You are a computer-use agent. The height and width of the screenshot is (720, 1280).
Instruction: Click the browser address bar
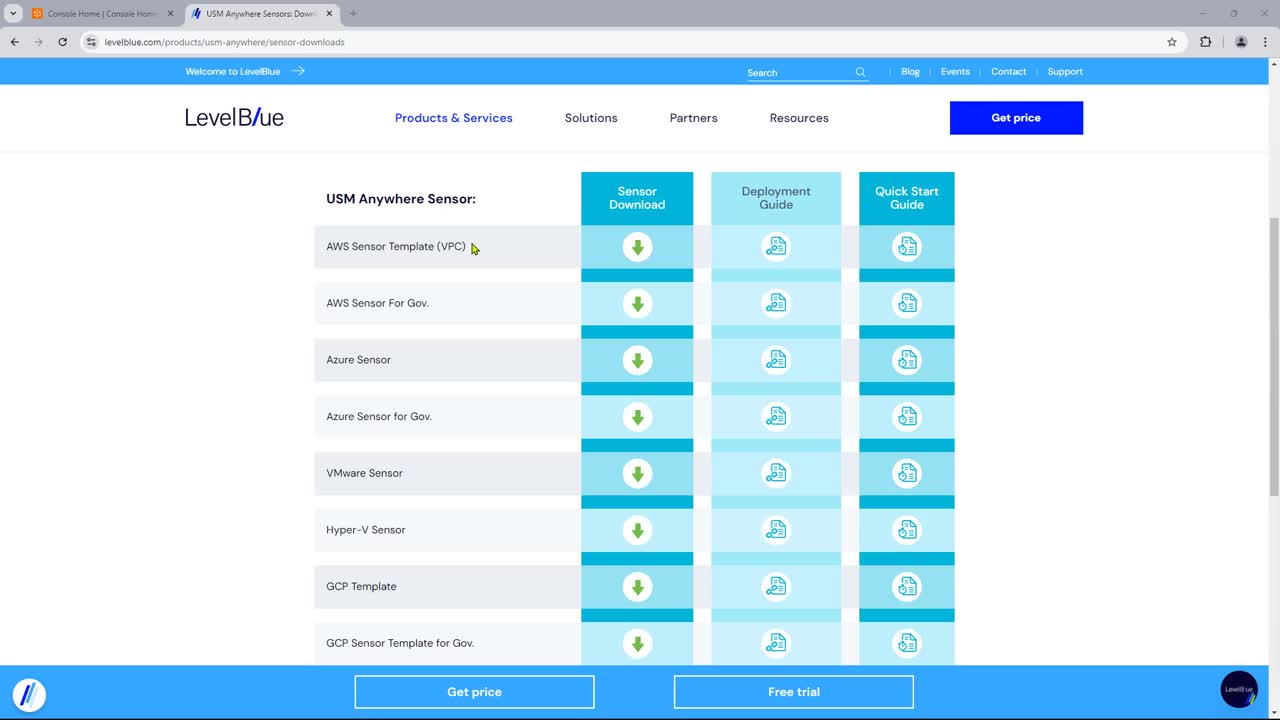(x=630, y=42)
